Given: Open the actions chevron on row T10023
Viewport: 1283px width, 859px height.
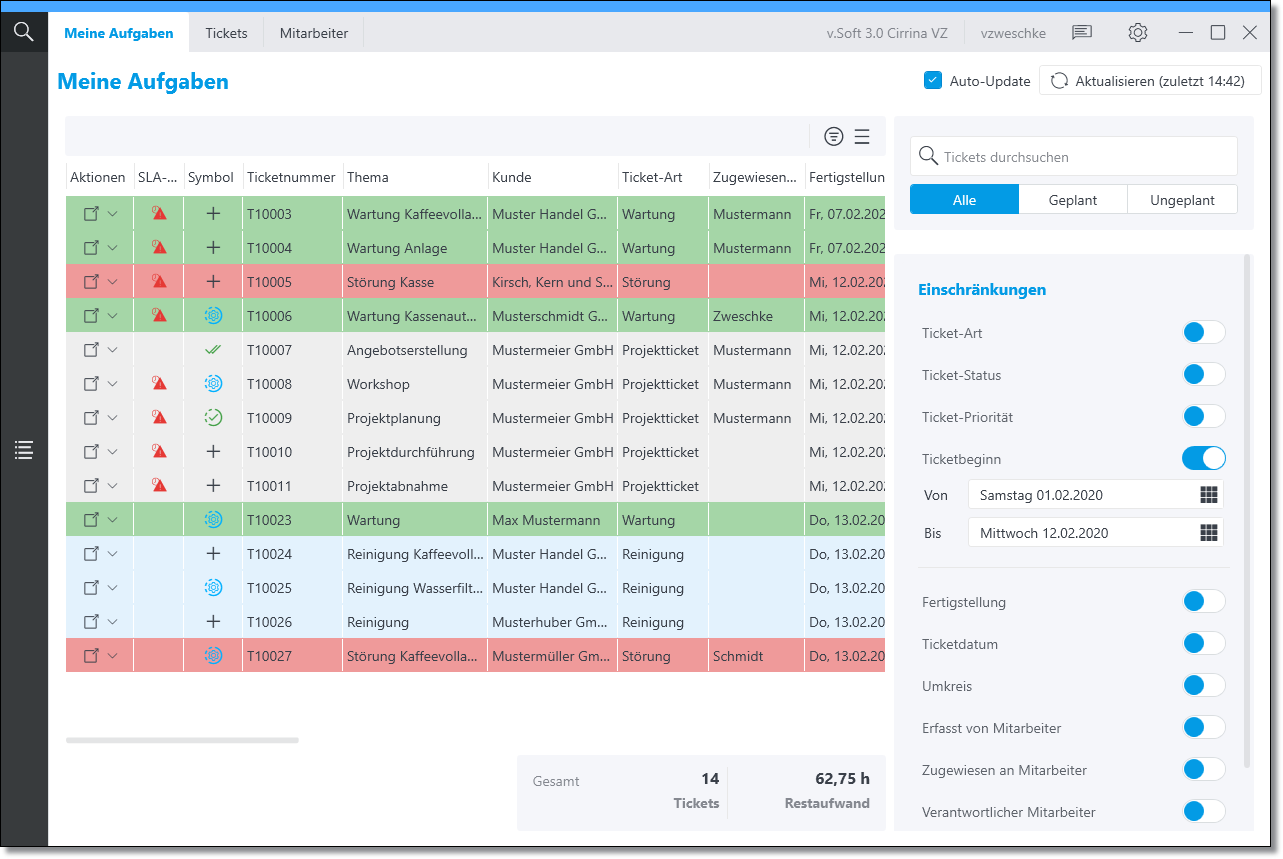Looking at the screenshot, I should [113, 520].
